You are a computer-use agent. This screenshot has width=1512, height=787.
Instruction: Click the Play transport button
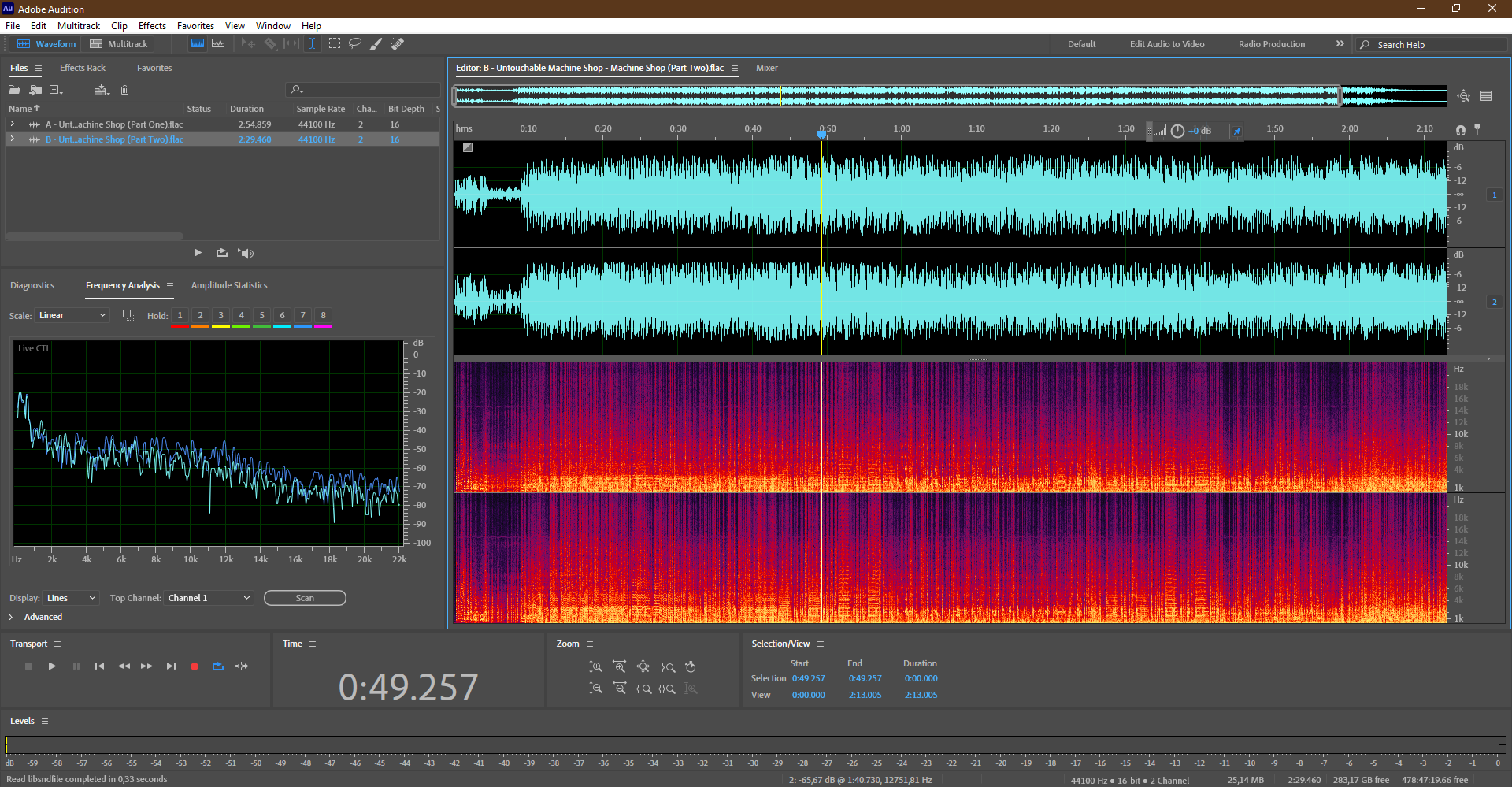click(52, 666)
